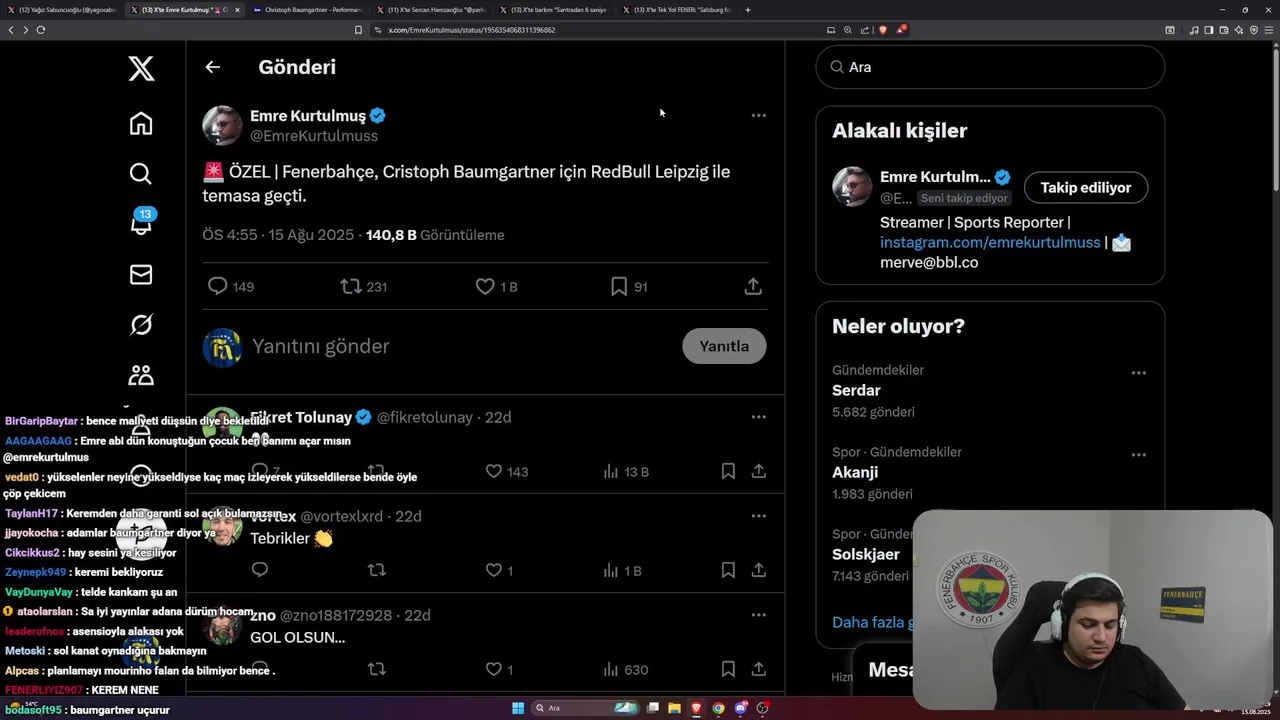This screenshot has height=720, width=1280.
Task: Switch to Christoph Baumgartner Performance tab
Action: 308,10
